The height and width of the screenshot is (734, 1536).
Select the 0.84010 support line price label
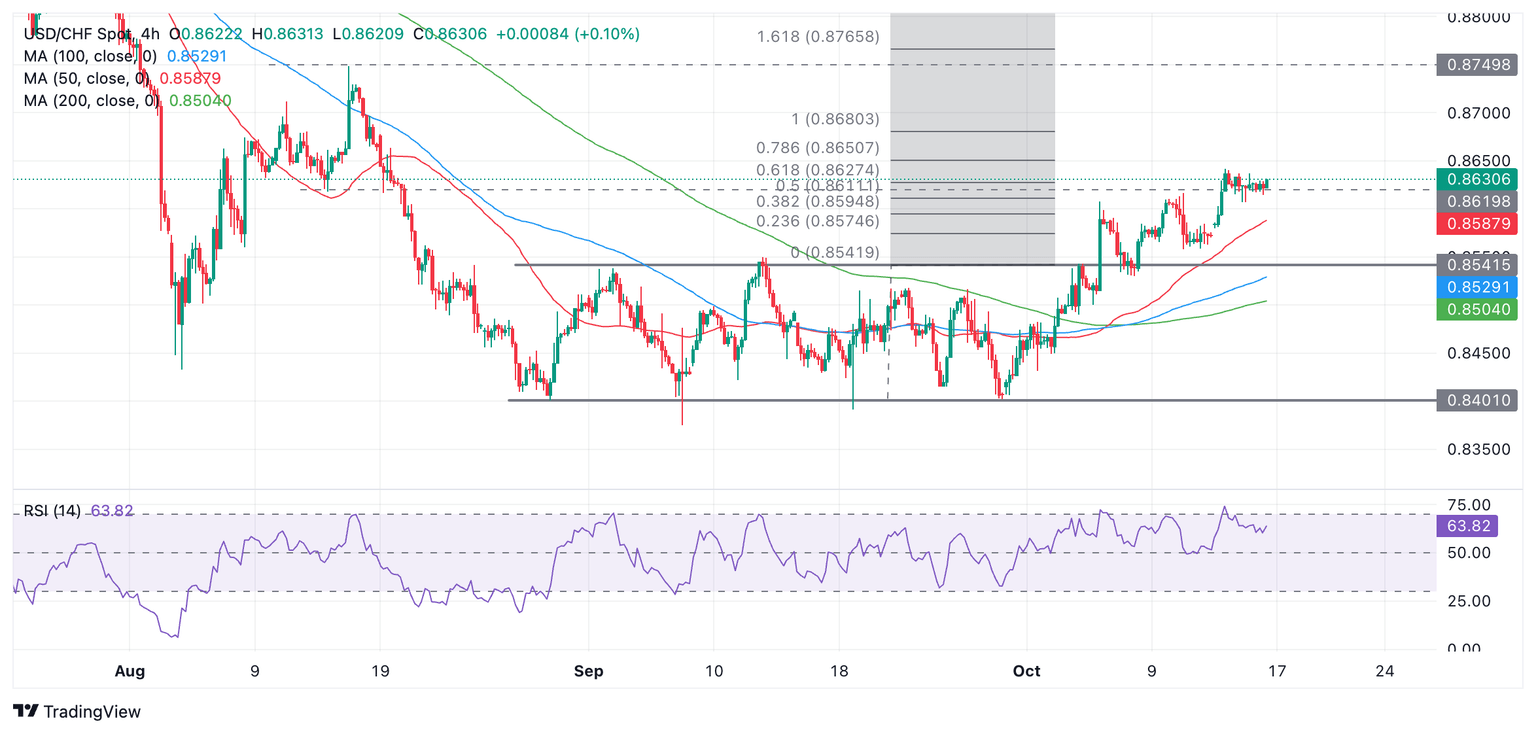pos(1477,401)
